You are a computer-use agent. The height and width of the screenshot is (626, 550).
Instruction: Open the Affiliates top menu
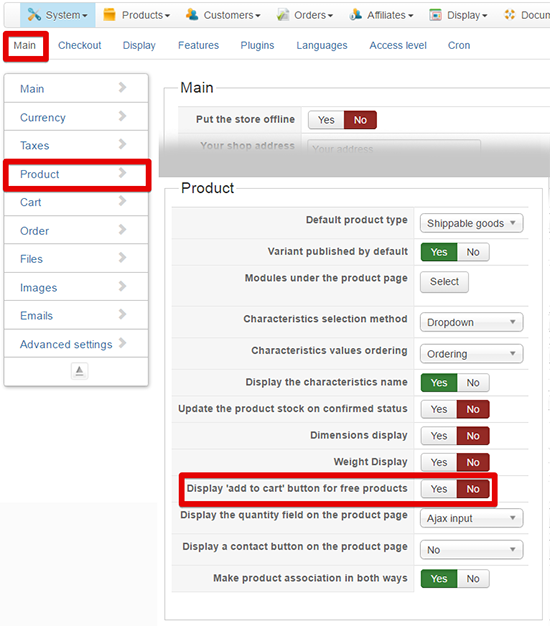pyautogui.click(x=381, y=15)
